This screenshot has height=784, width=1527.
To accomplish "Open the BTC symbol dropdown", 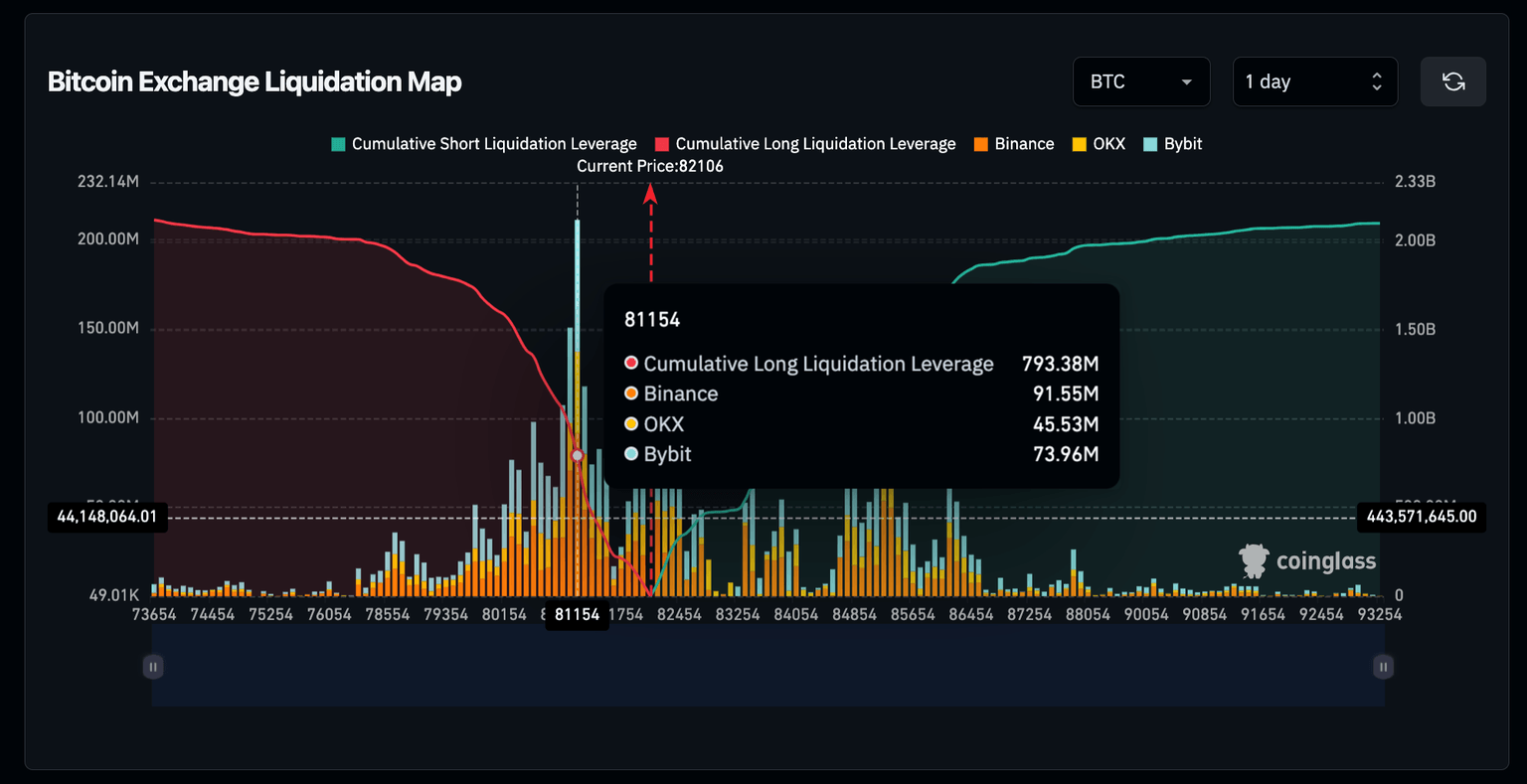I will tap(1141, 81).
